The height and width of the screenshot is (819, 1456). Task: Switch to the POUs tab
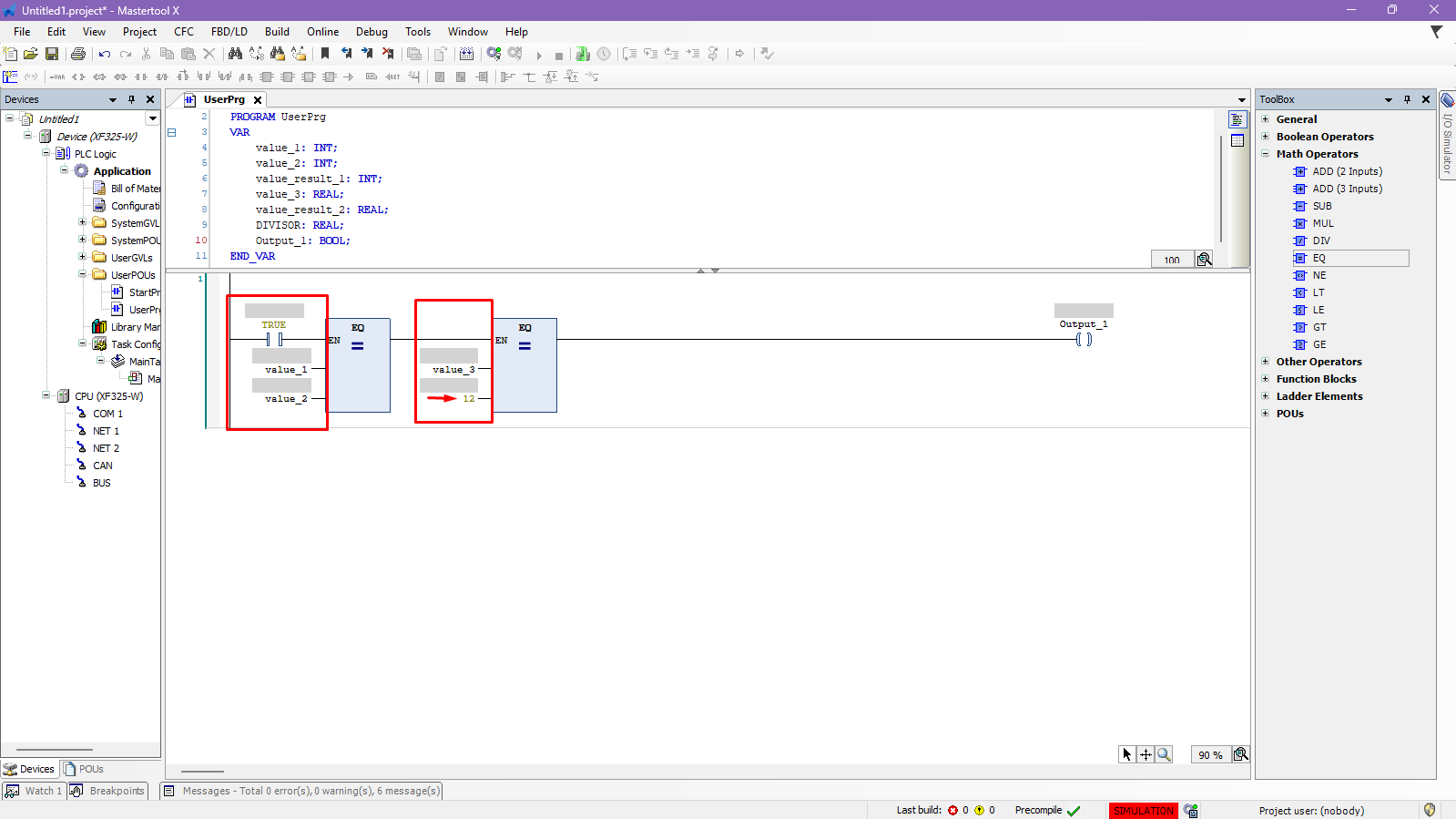point(84,769)
